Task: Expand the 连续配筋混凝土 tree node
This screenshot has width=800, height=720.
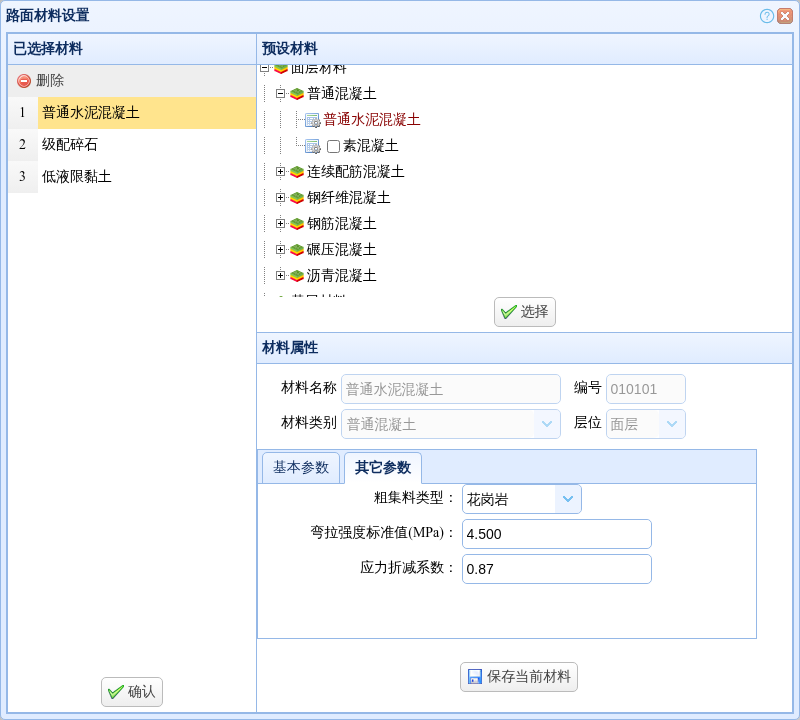Action: pyautogui.click(x=280, y=171)
